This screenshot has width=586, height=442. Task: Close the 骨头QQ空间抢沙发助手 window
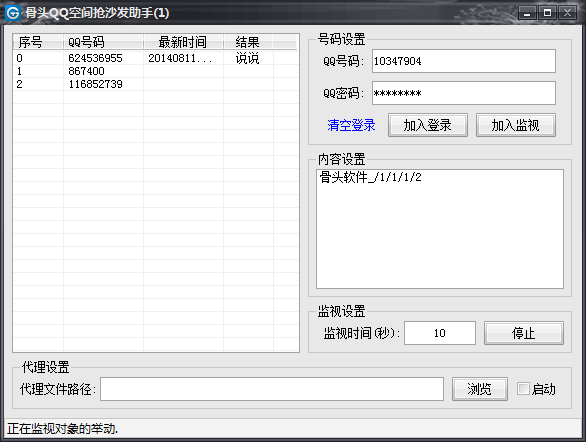pos(567,13)
